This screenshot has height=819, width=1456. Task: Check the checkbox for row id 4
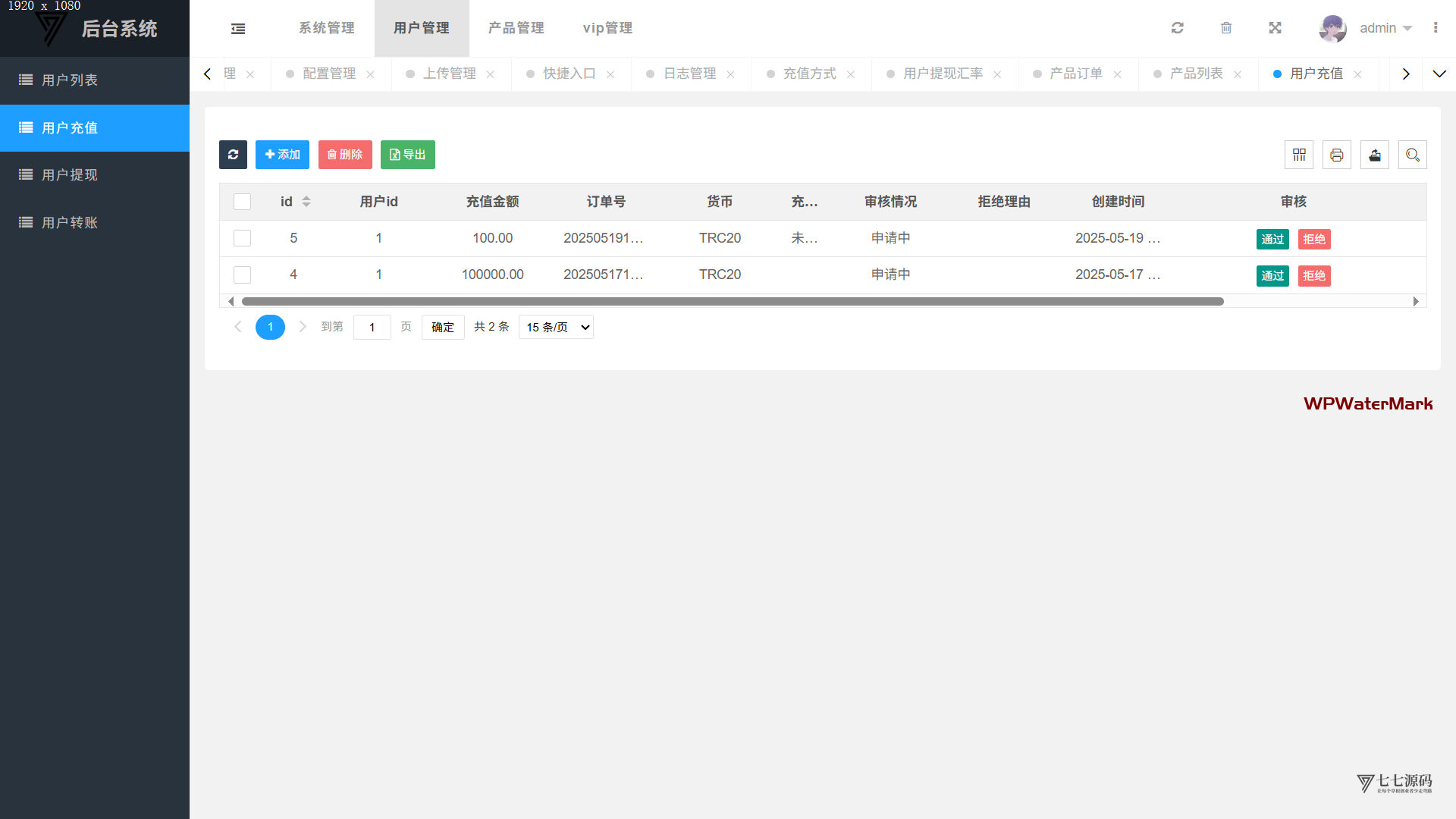[243, 275]
